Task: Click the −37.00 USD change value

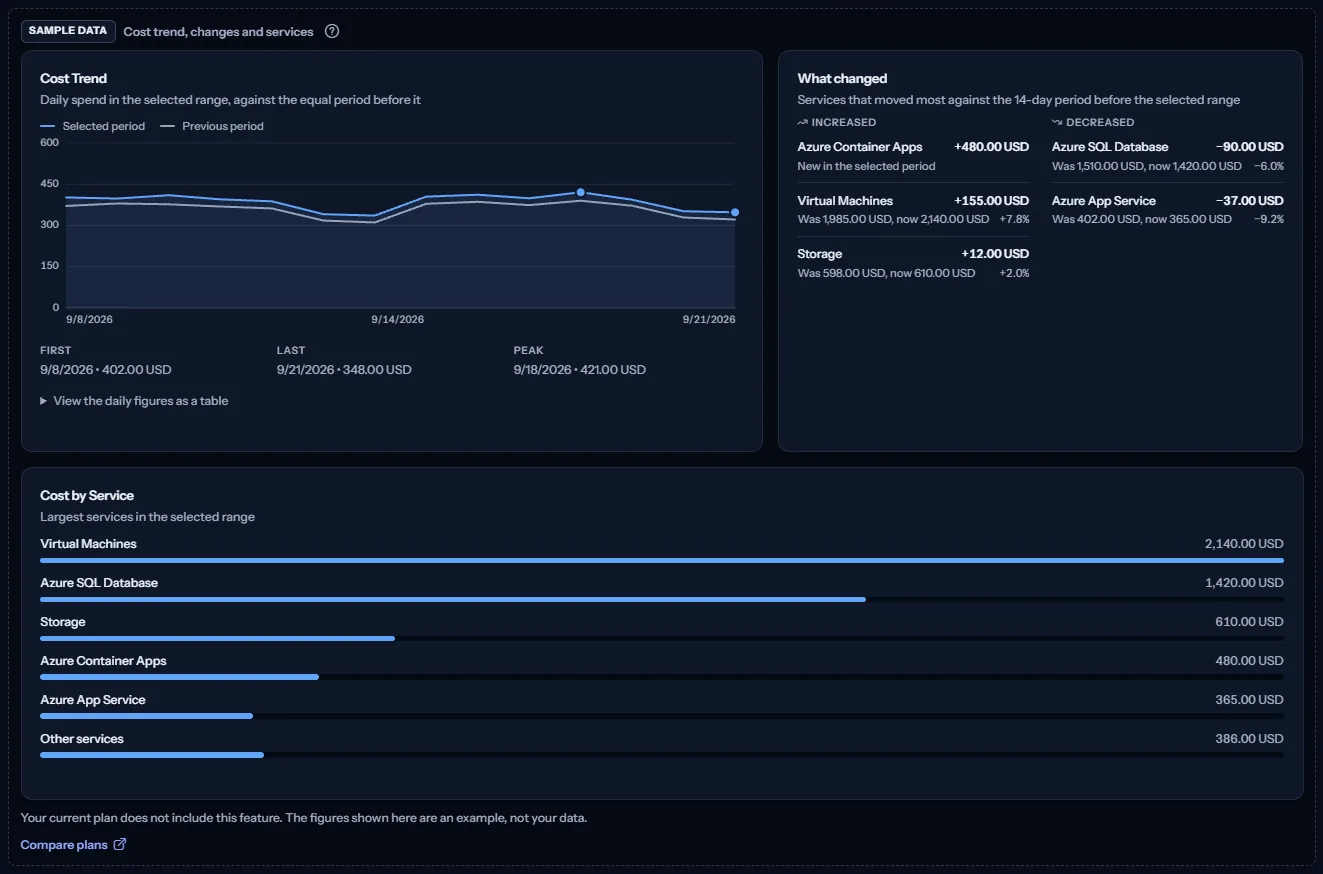Action: 1250,201
